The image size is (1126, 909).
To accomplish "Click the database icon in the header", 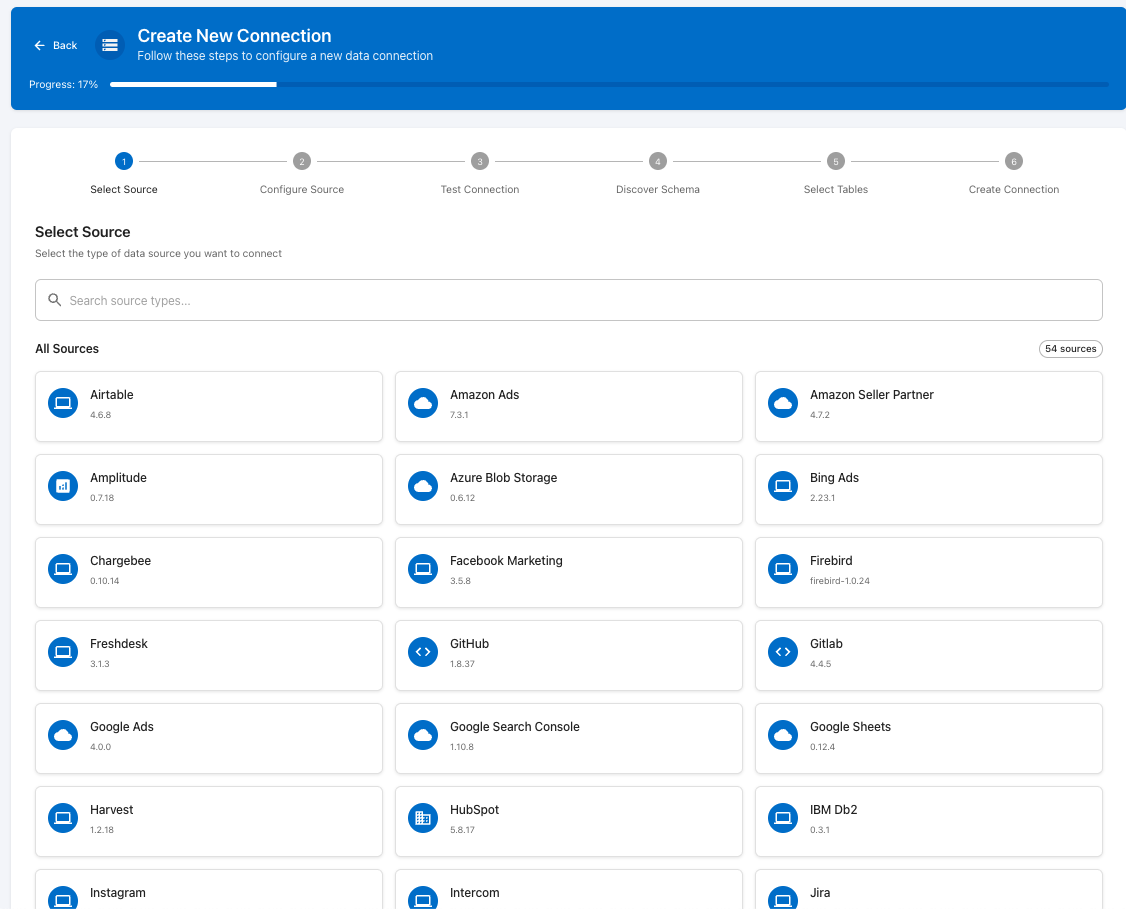I will tap(110, 45).
